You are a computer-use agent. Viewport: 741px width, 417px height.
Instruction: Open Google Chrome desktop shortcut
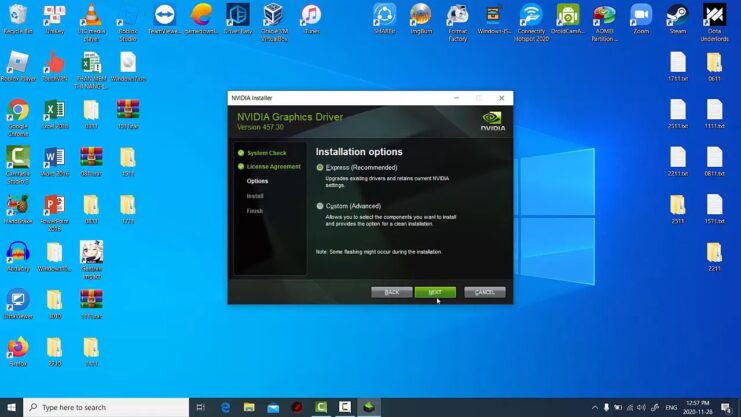click(18, 118)
